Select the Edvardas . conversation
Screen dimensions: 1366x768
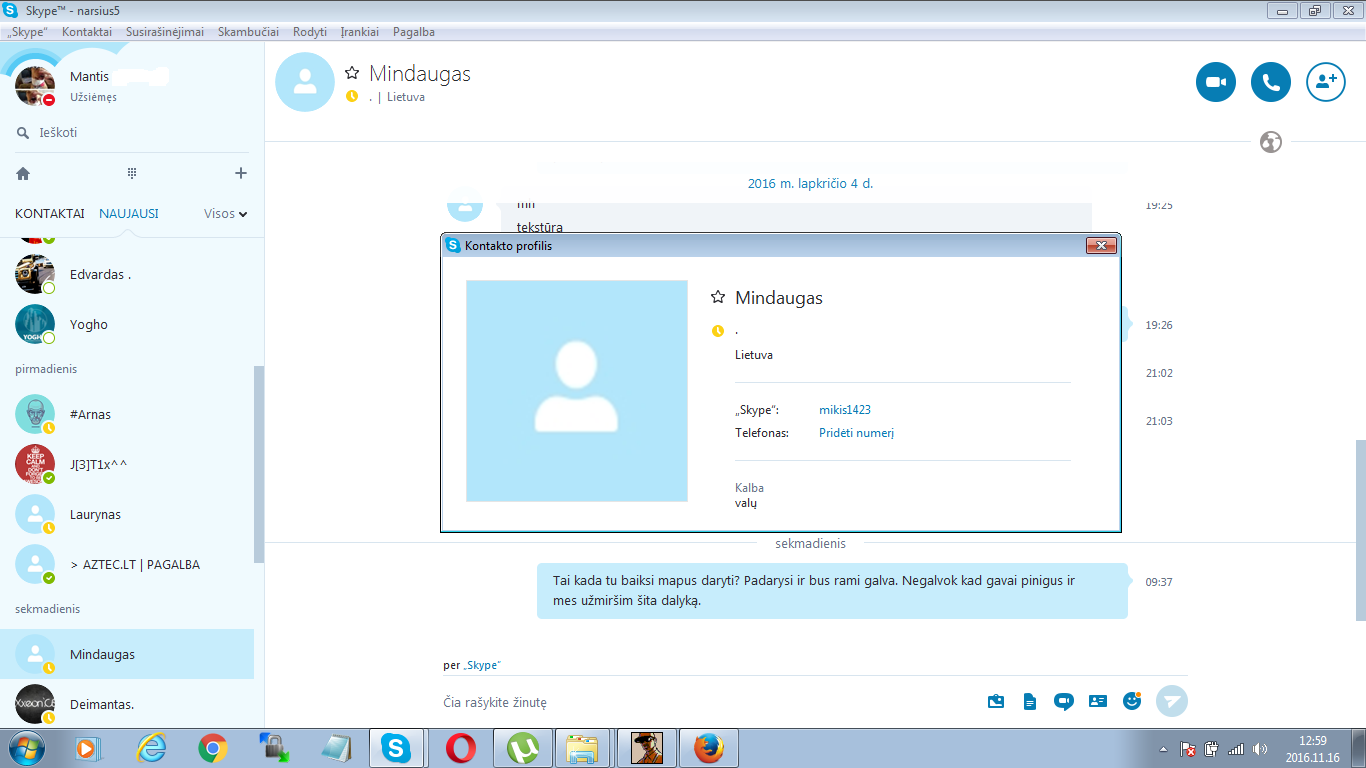(127, 274)
